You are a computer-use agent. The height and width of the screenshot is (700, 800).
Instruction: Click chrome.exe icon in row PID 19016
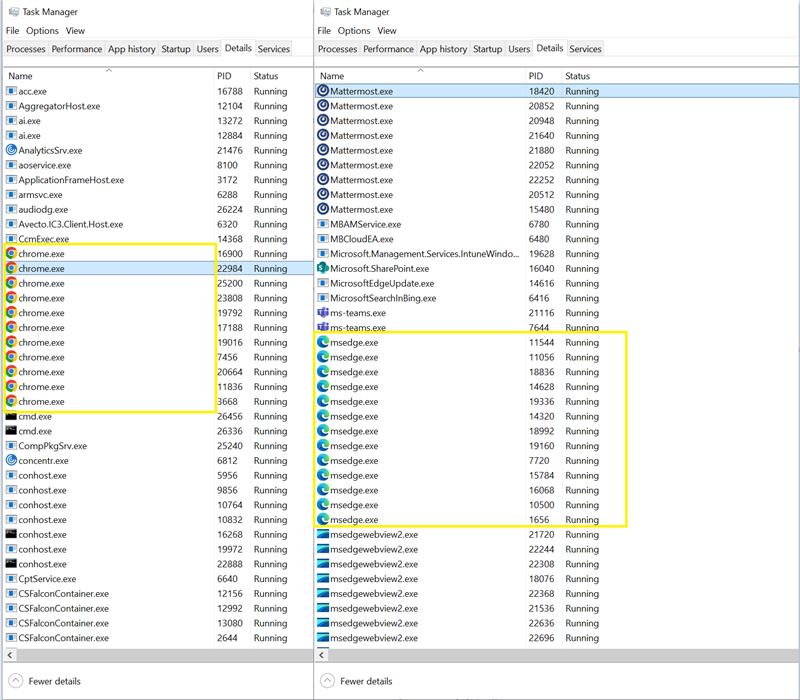tap(11, 342)
